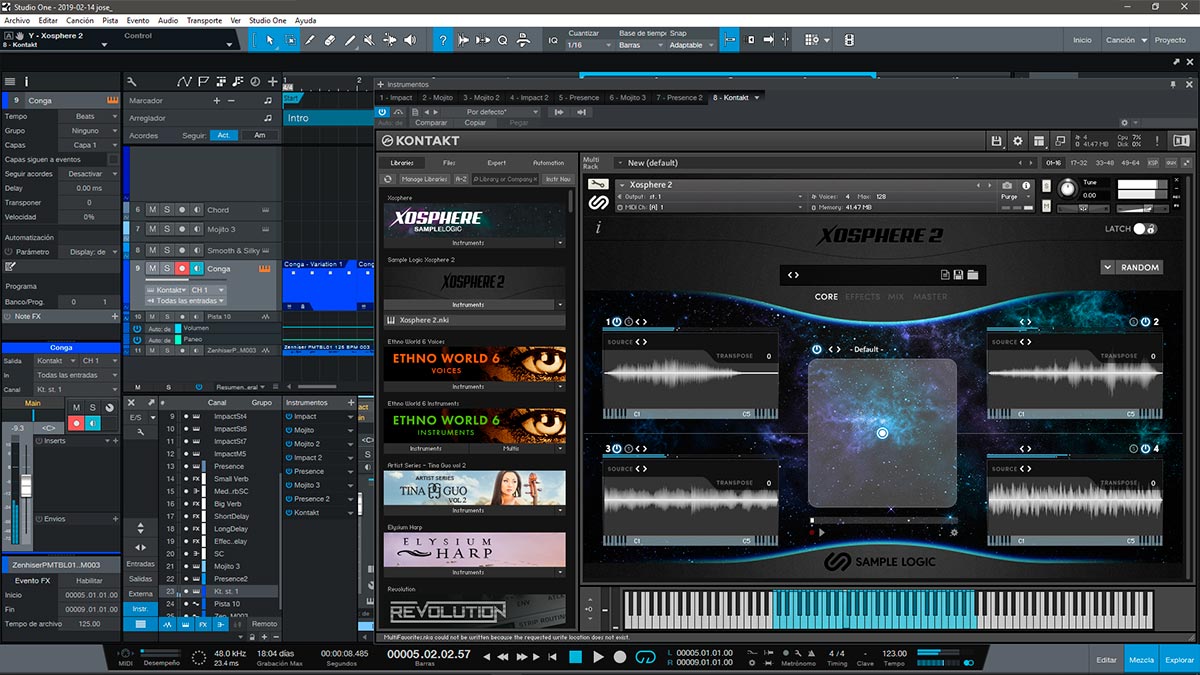Open Ethno World 6 Voices library thumbnail
Viewport: 1200px width, 675px height.
coord(474,363)
